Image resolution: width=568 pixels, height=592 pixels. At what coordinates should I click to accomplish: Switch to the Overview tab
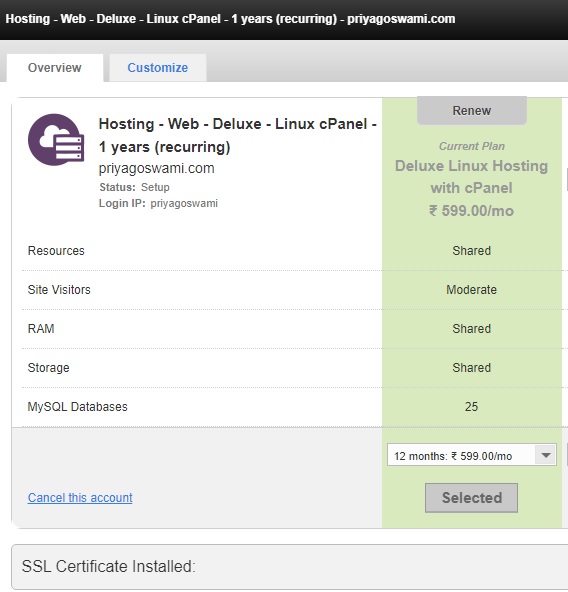(x=55, y=68)
